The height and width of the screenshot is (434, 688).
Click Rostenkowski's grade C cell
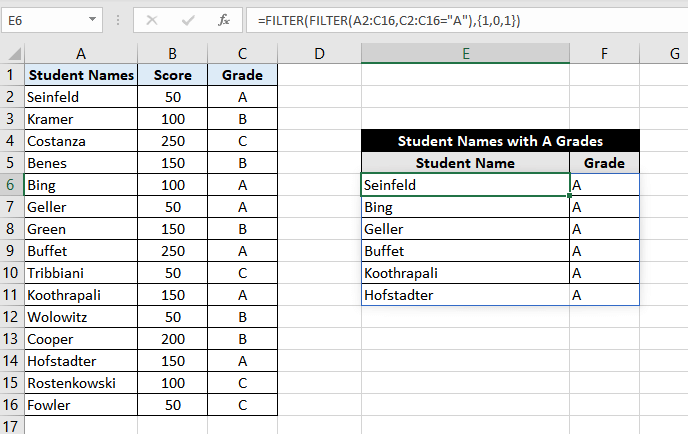point(242,383)
